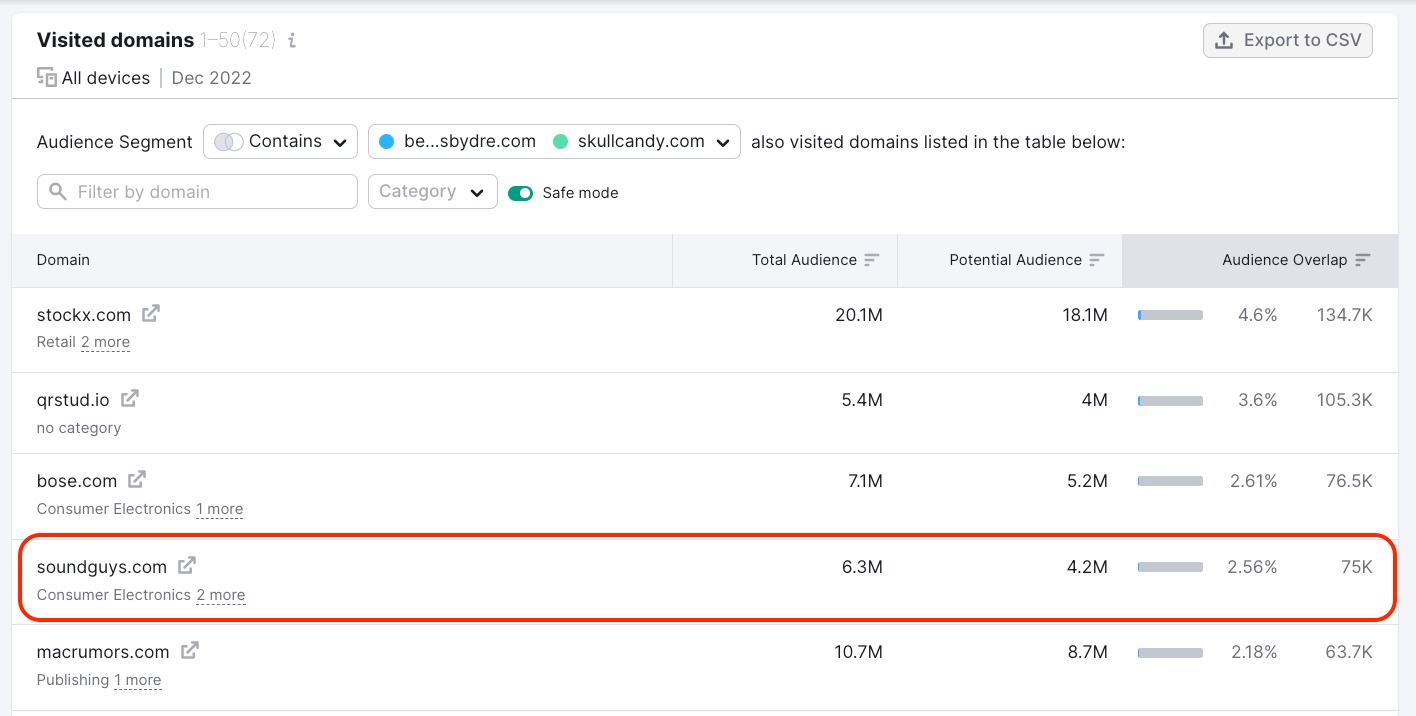
Task: Sort by Total Audience icon
Action: point(872,260)
